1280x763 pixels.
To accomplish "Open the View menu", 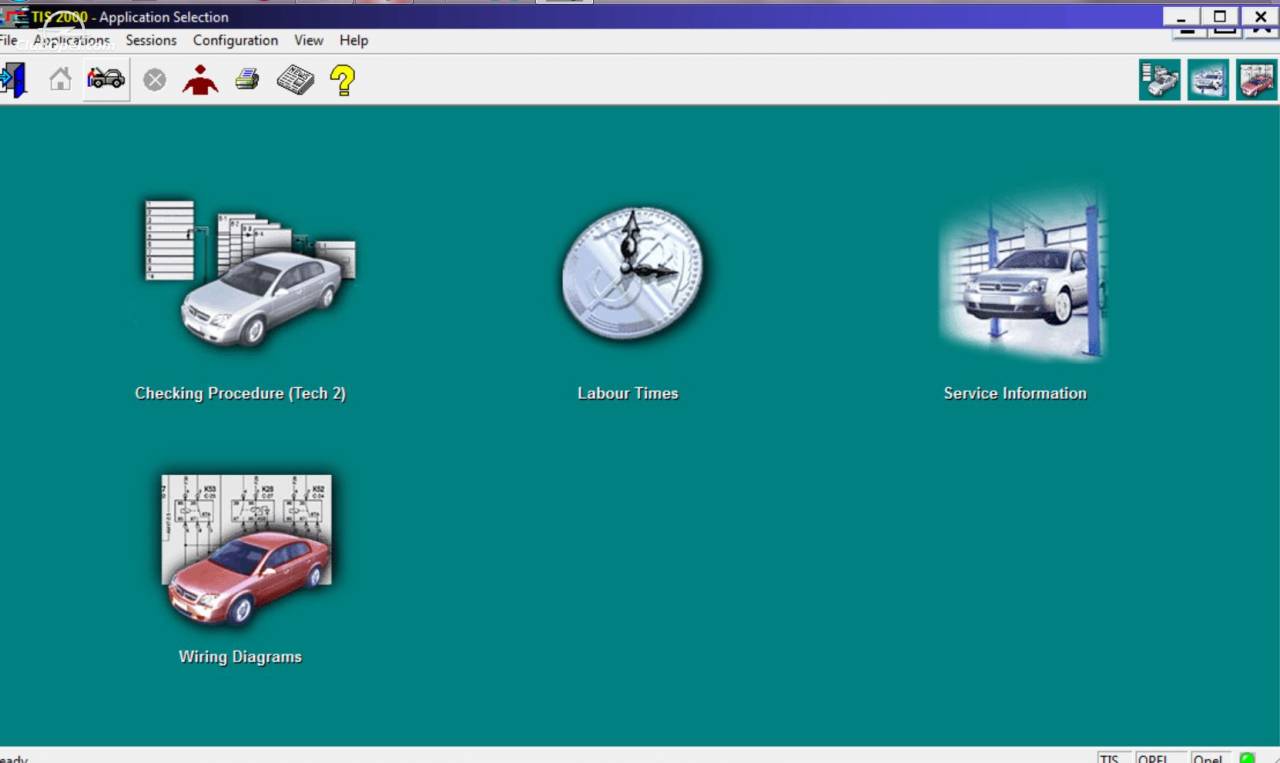I will coord(308,40).
